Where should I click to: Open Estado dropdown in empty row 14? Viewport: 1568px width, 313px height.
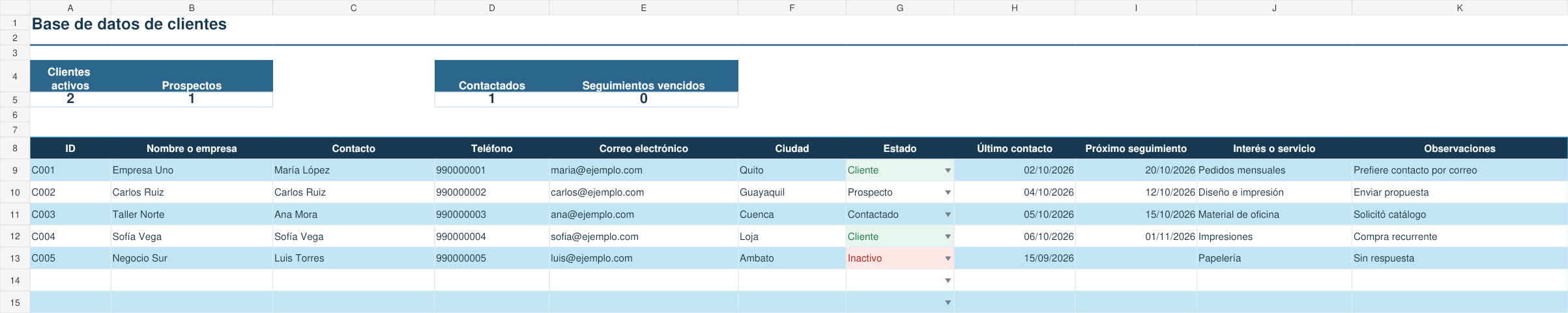click(948, 280)
